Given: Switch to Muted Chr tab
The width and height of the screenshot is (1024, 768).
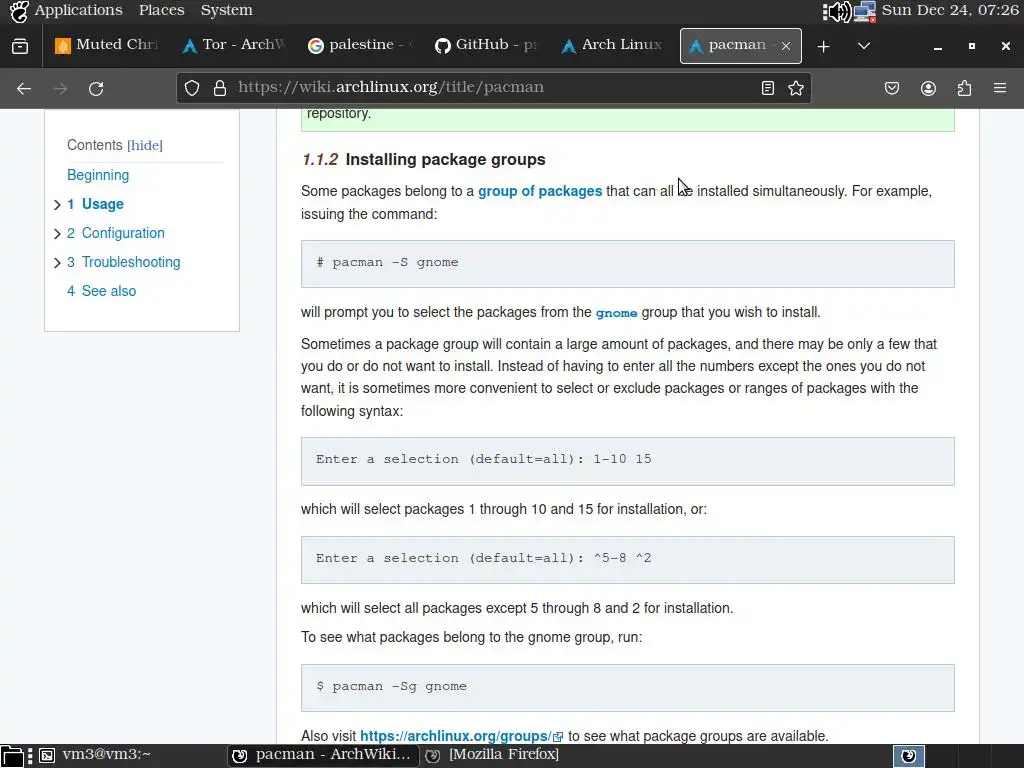Looking at the screenshot, I should point(108,46).
